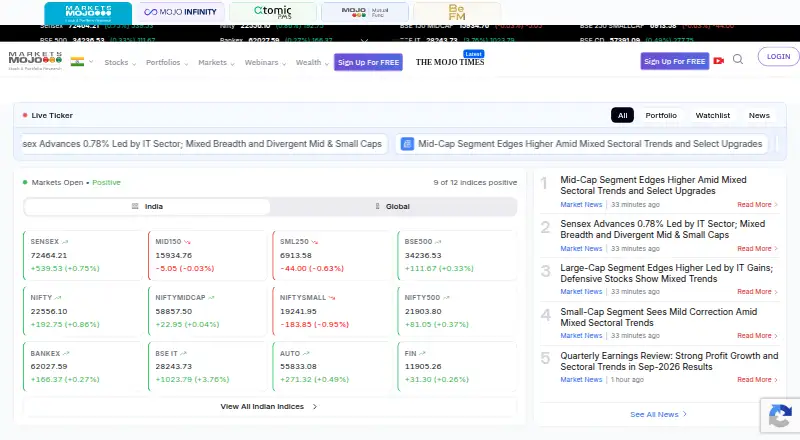
Task: Open the MarketsMojo logo in navbar
Action: click(x=35, y=61)
